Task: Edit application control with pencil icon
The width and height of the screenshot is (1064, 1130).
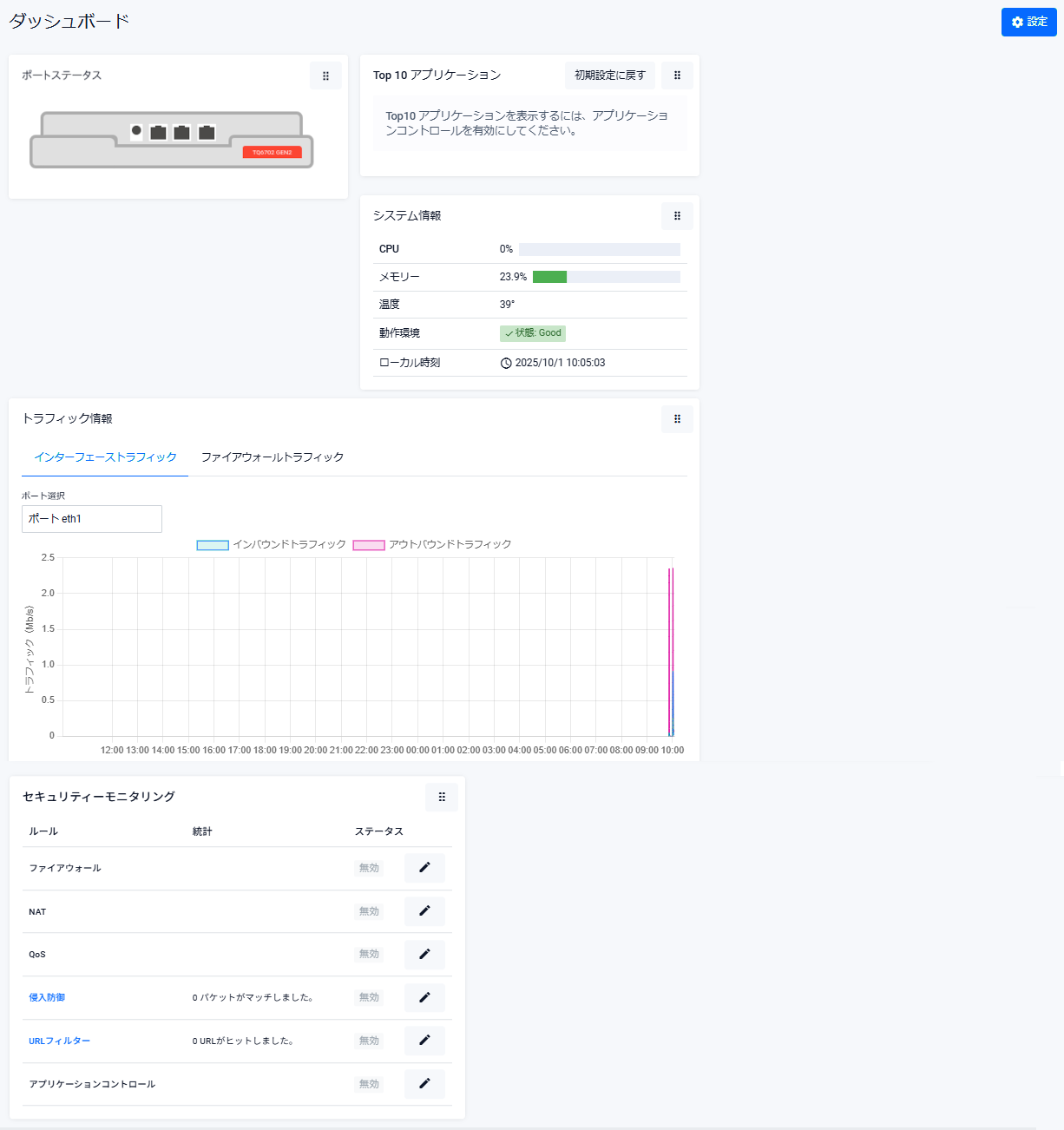Action: click(x=424, y=1084)
